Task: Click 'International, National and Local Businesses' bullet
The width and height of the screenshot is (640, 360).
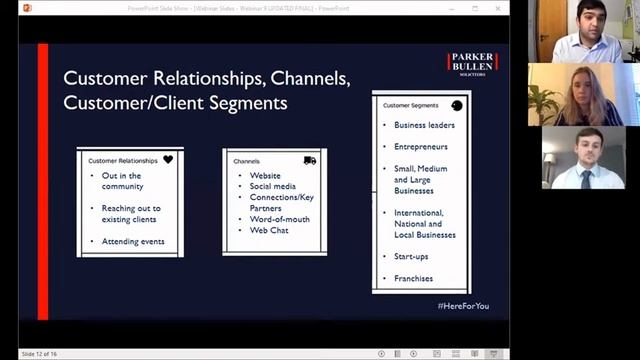Action: click(425, 224)
